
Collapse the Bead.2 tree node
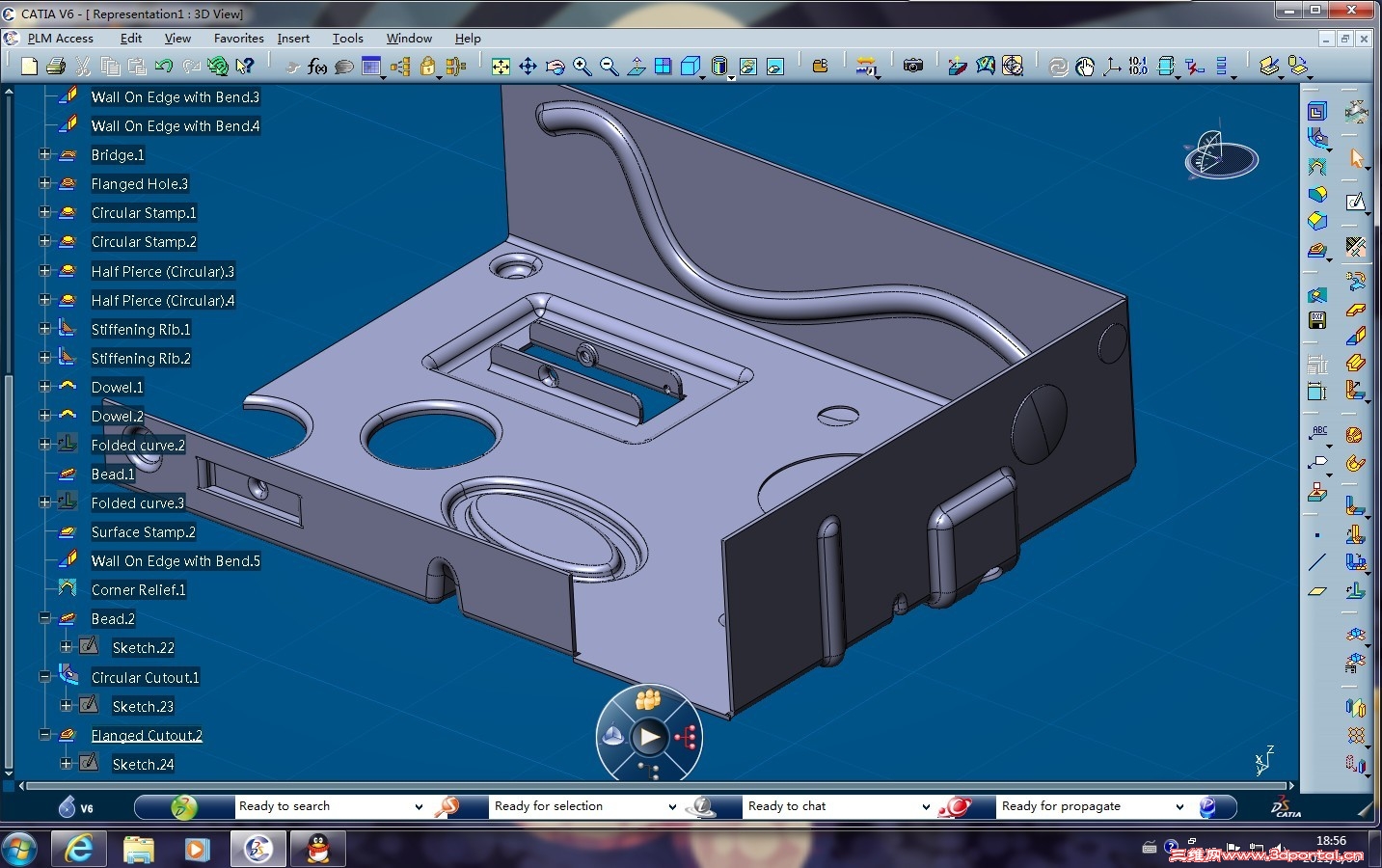coord(44,618)
